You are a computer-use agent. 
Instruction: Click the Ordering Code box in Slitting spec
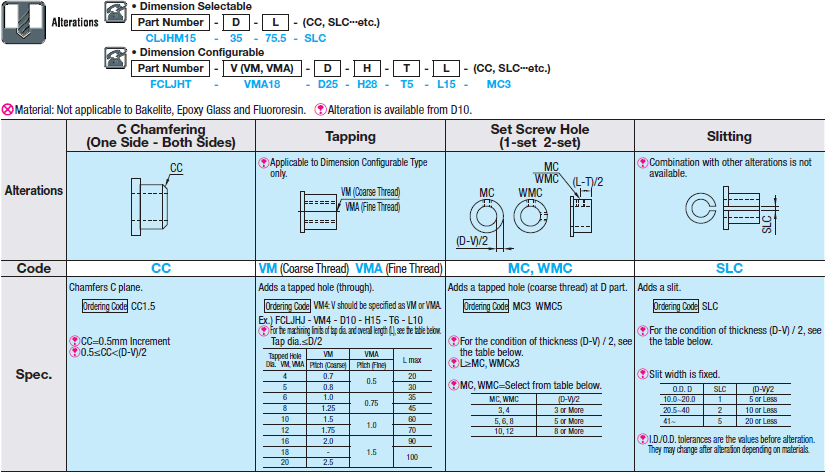coord(676,306)
